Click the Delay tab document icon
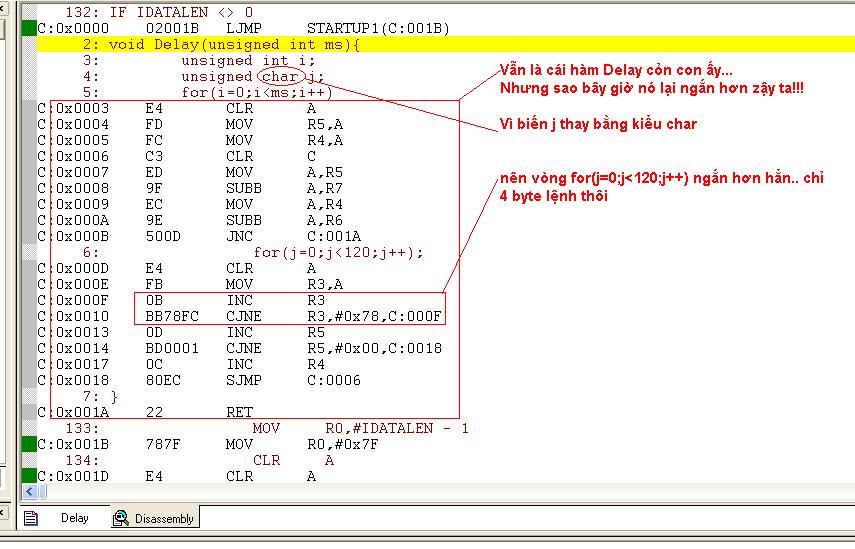This screenshot has width=855, height=549. (31, 518)
